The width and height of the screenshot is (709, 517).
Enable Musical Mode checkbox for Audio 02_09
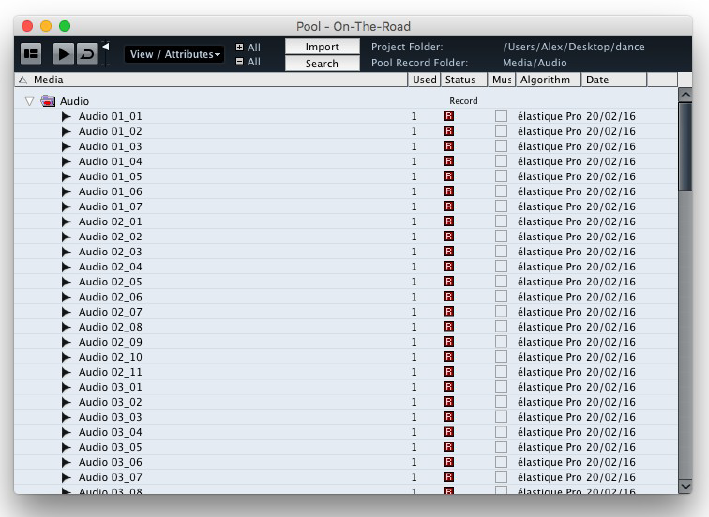(501, 342)
